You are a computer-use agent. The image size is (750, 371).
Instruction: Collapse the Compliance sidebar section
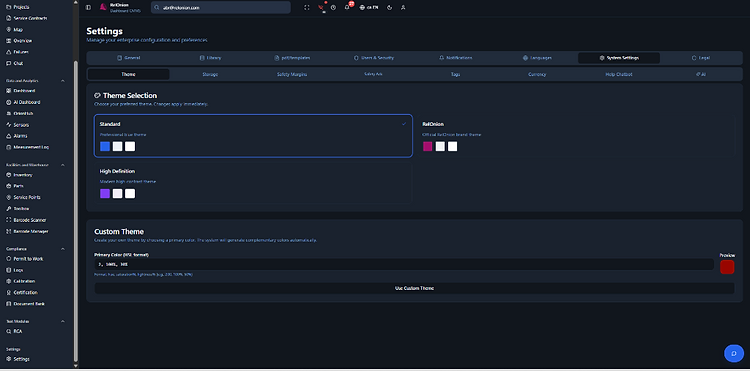click(x=63, y=249)
